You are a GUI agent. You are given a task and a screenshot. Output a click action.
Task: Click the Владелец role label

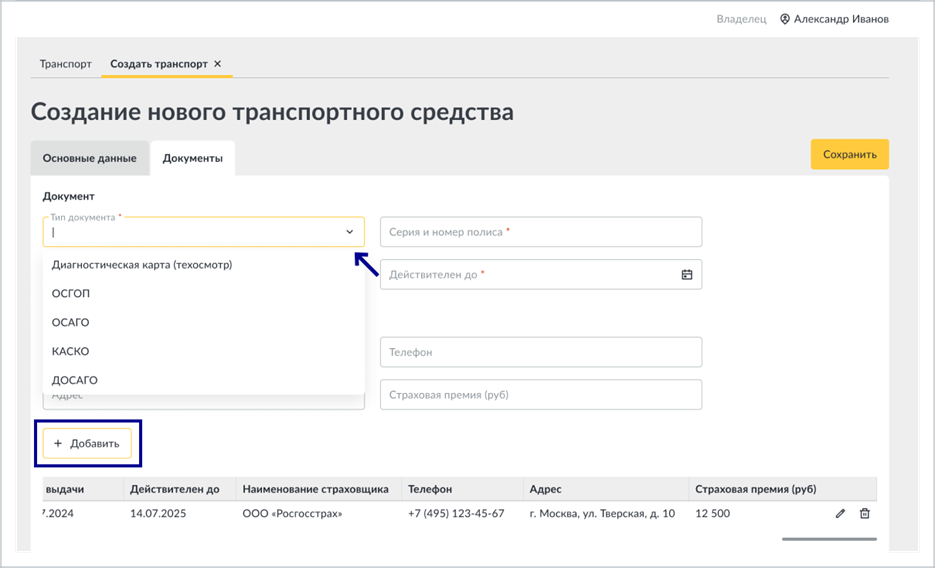[741, 19]
